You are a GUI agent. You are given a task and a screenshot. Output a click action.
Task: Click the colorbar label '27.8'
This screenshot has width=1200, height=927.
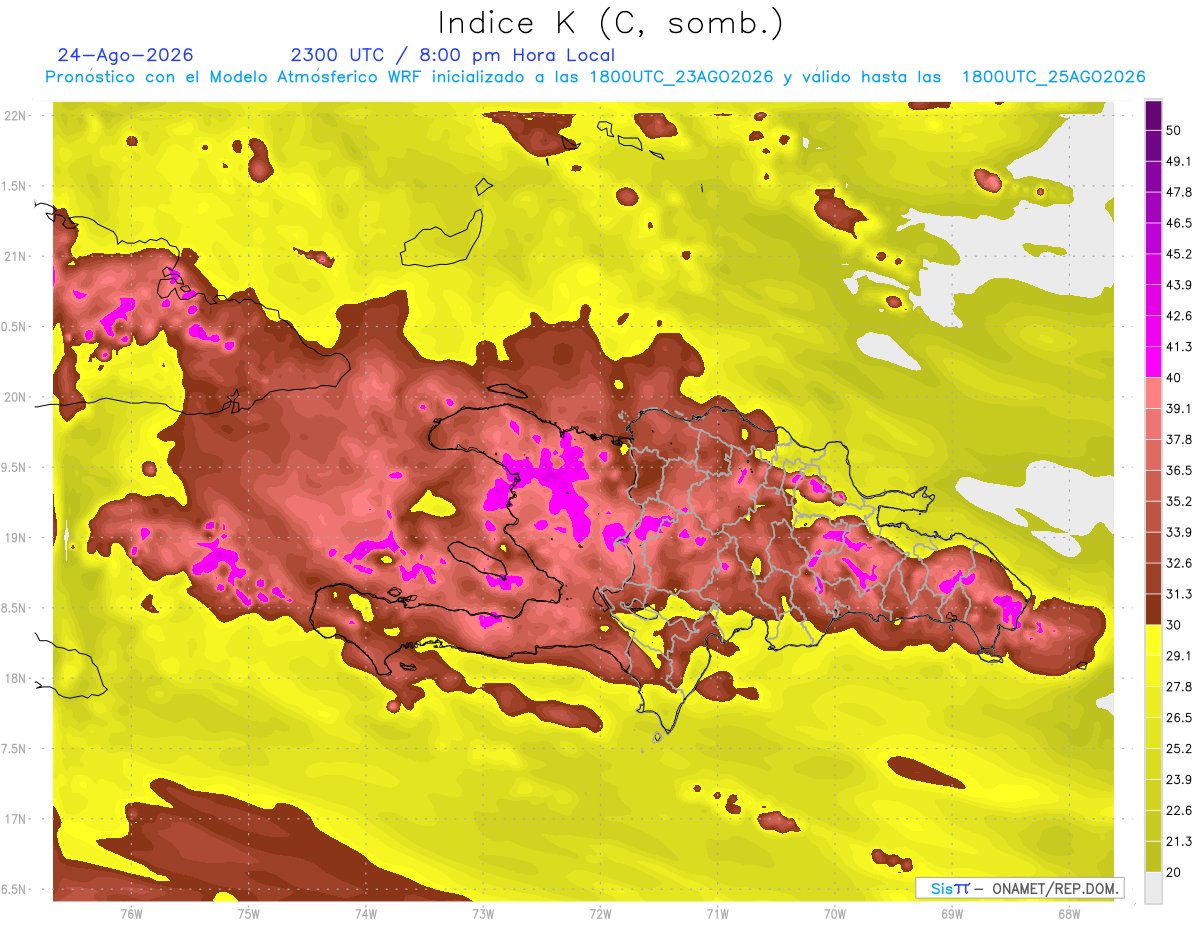click(x=1178, y=687)
